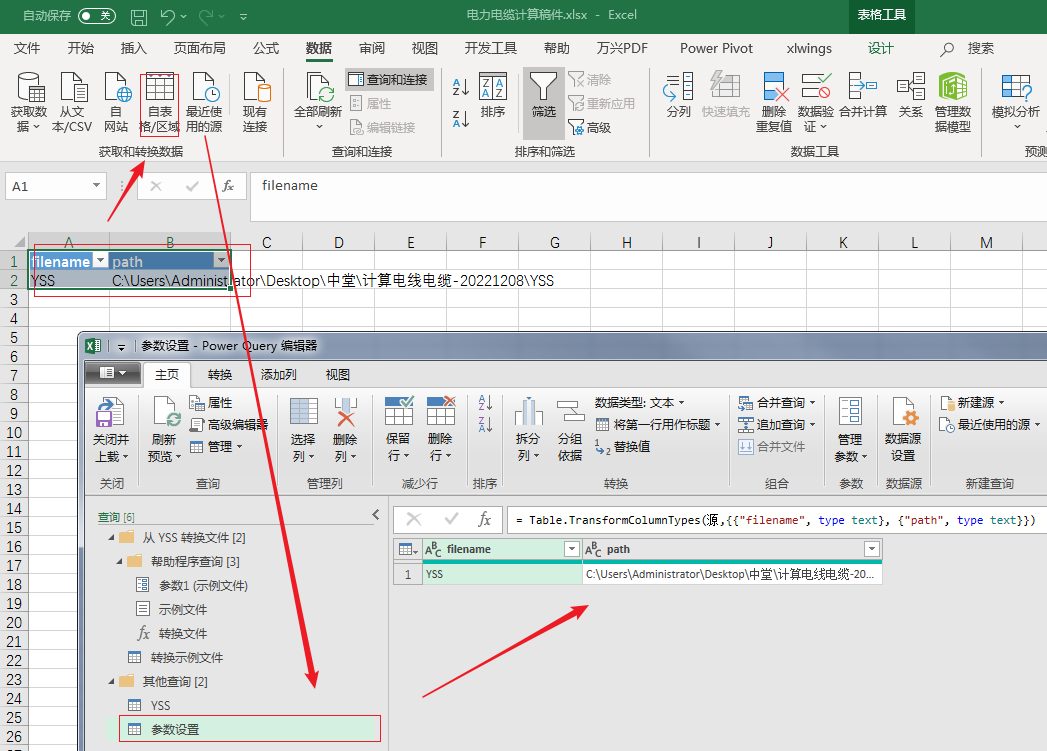Click Refresh Preview (刷新预览) in Power Query

coord(164,430)
